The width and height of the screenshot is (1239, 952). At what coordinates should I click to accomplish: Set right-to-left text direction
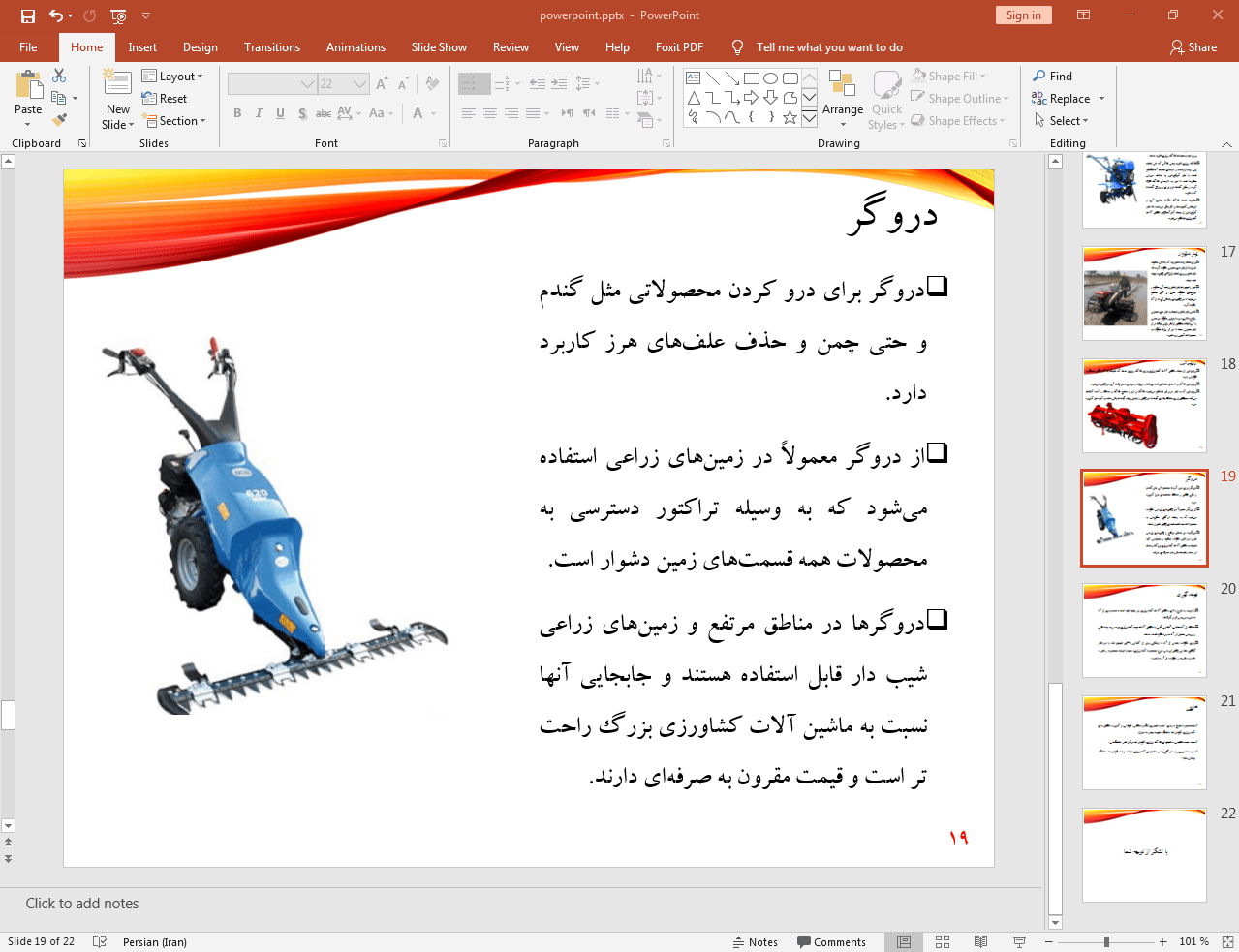(589, 113)
